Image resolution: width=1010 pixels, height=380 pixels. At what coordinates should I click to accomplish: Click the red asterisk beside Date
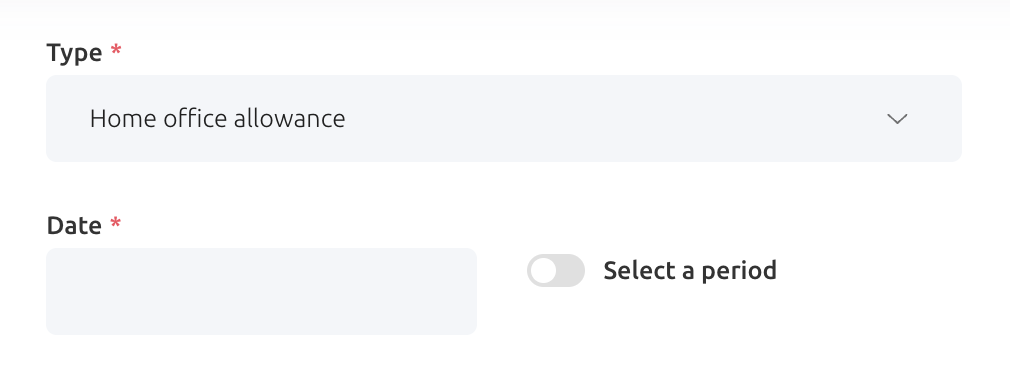click(116, 223)
